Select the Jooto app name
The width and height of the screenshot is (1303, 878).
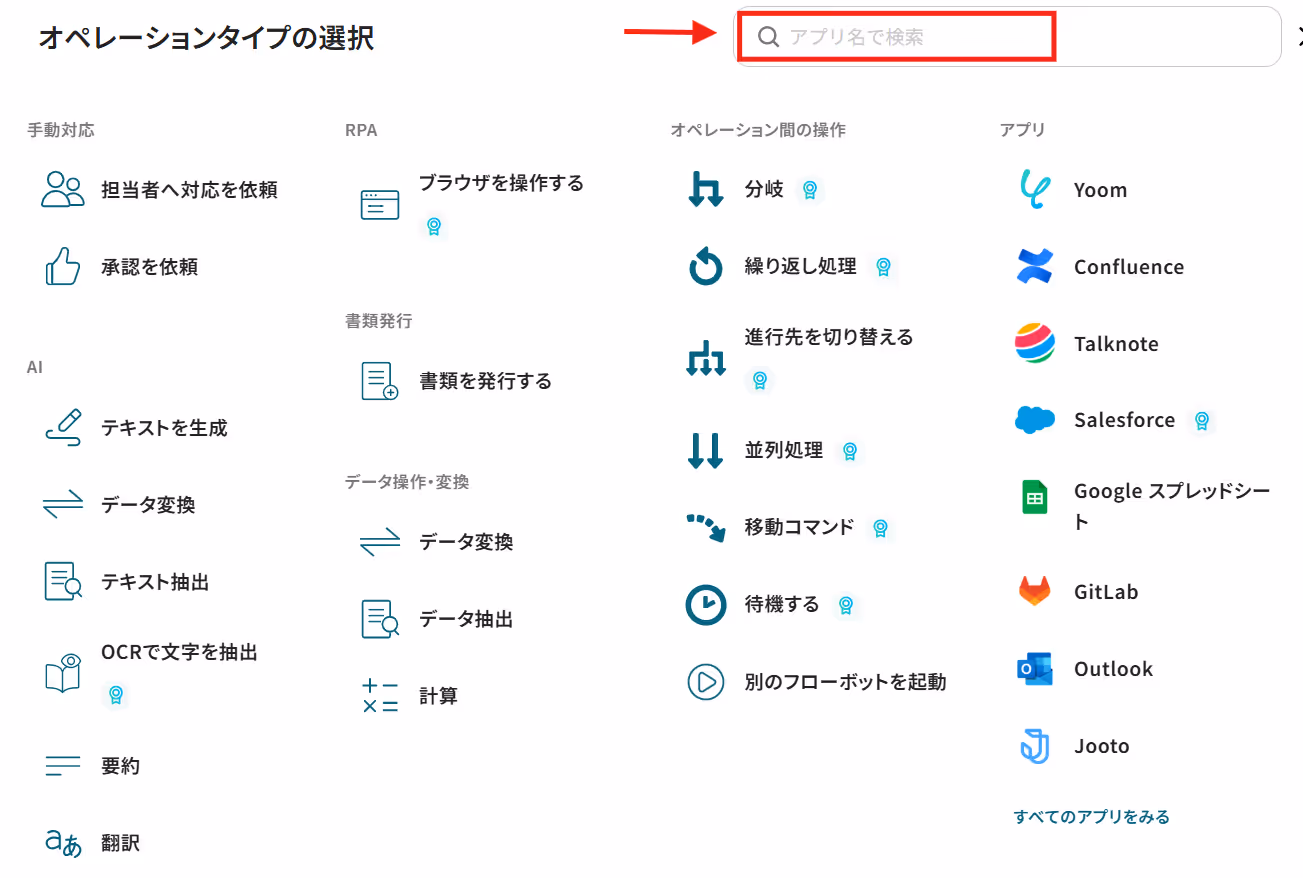1102,746
